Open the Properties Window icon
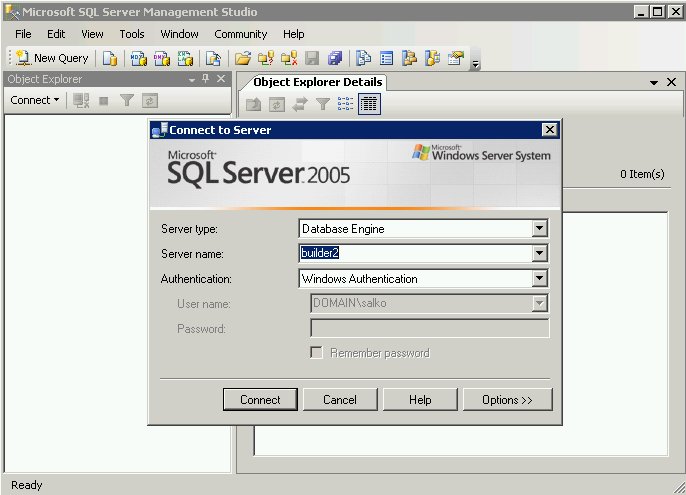Viewport: 686px width, 495px height. pyautogui.click(x=456, y=58)
